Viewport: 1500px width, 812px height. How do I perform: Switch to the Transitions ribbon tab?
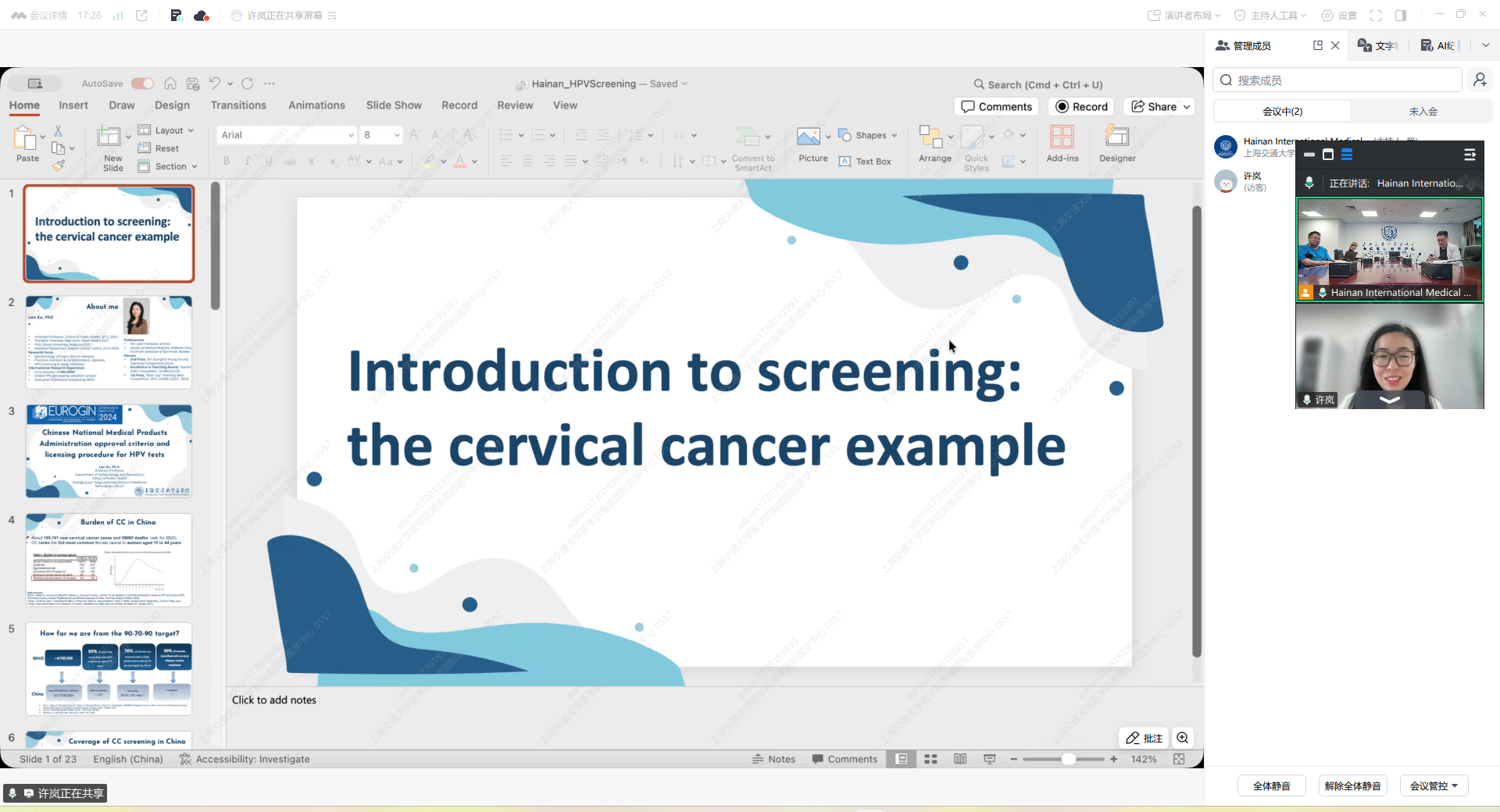click(238, 105)
